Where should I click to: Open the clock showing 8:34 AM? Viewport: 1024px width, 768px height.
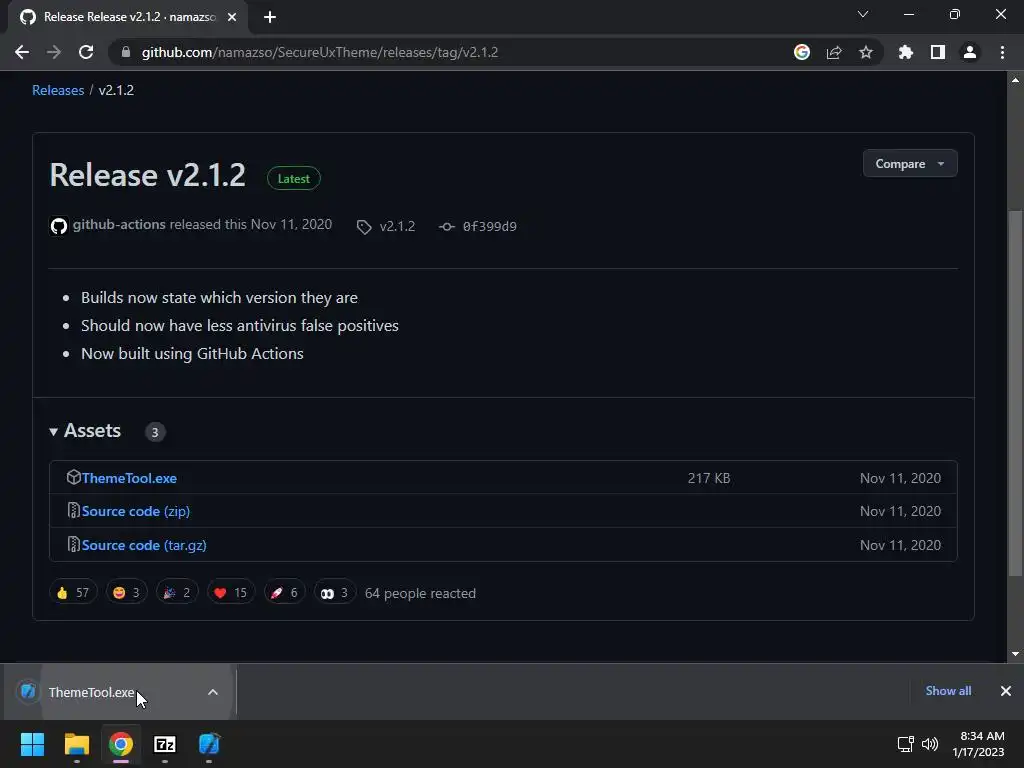coord(978,744)
